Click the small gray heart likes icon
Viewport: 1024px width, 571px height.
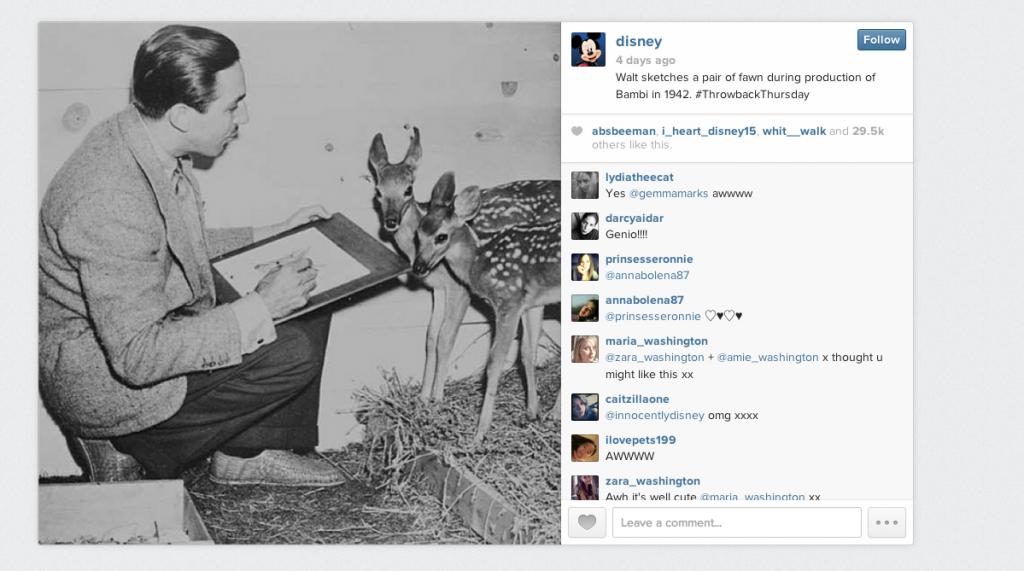[x=577, y=131]
